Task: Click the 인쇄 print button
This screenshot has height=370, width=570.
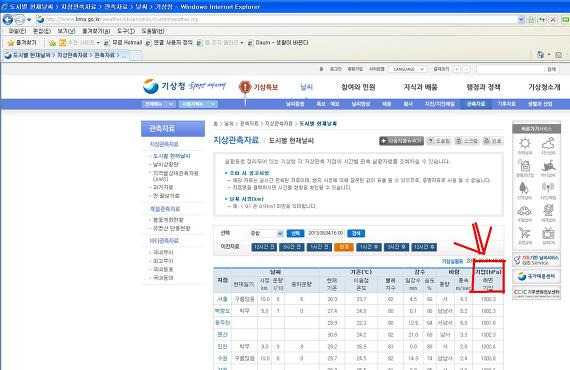Action: 493,141
